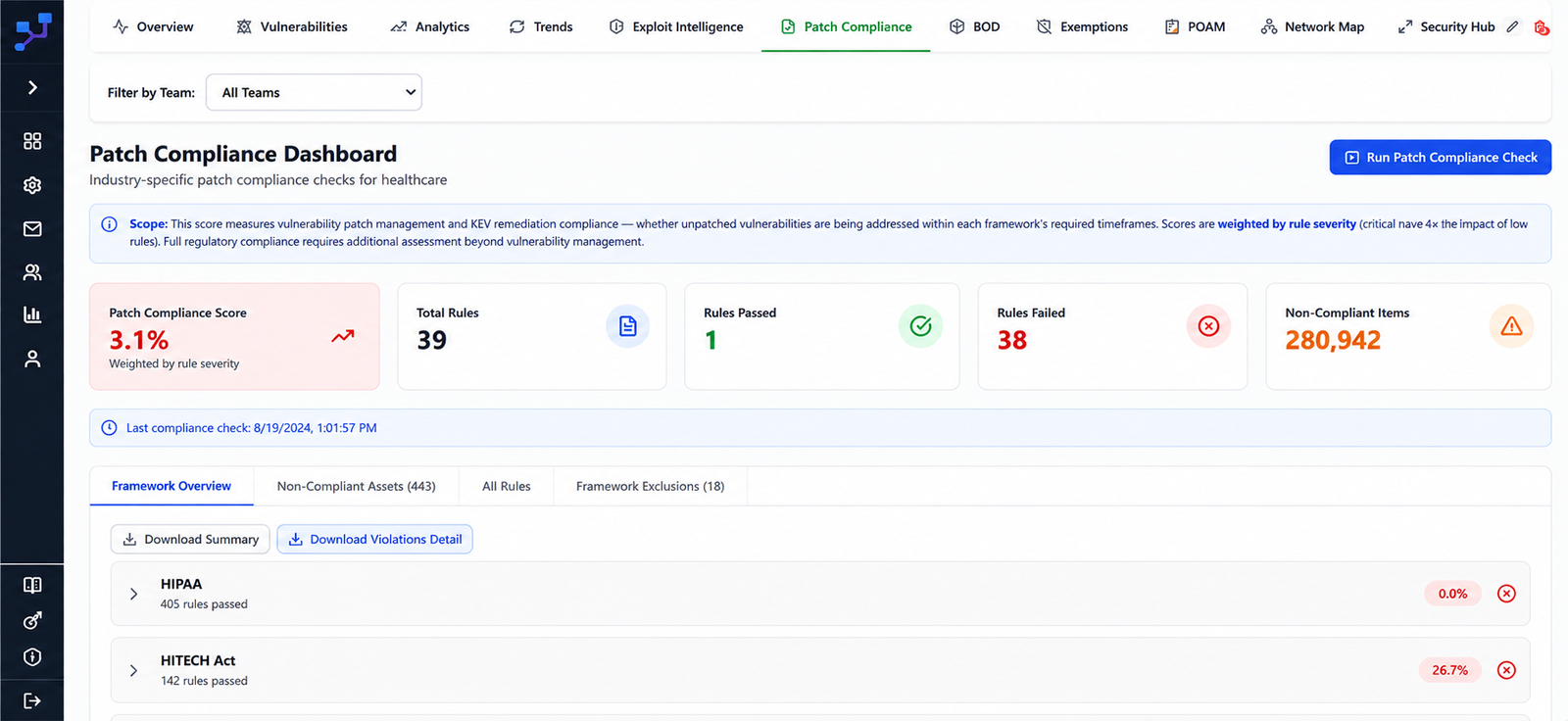The width and height of the screenshot is (1568, 721).
Task: Open the single user profile icon in the sidebar
Action: coord(32,360)
